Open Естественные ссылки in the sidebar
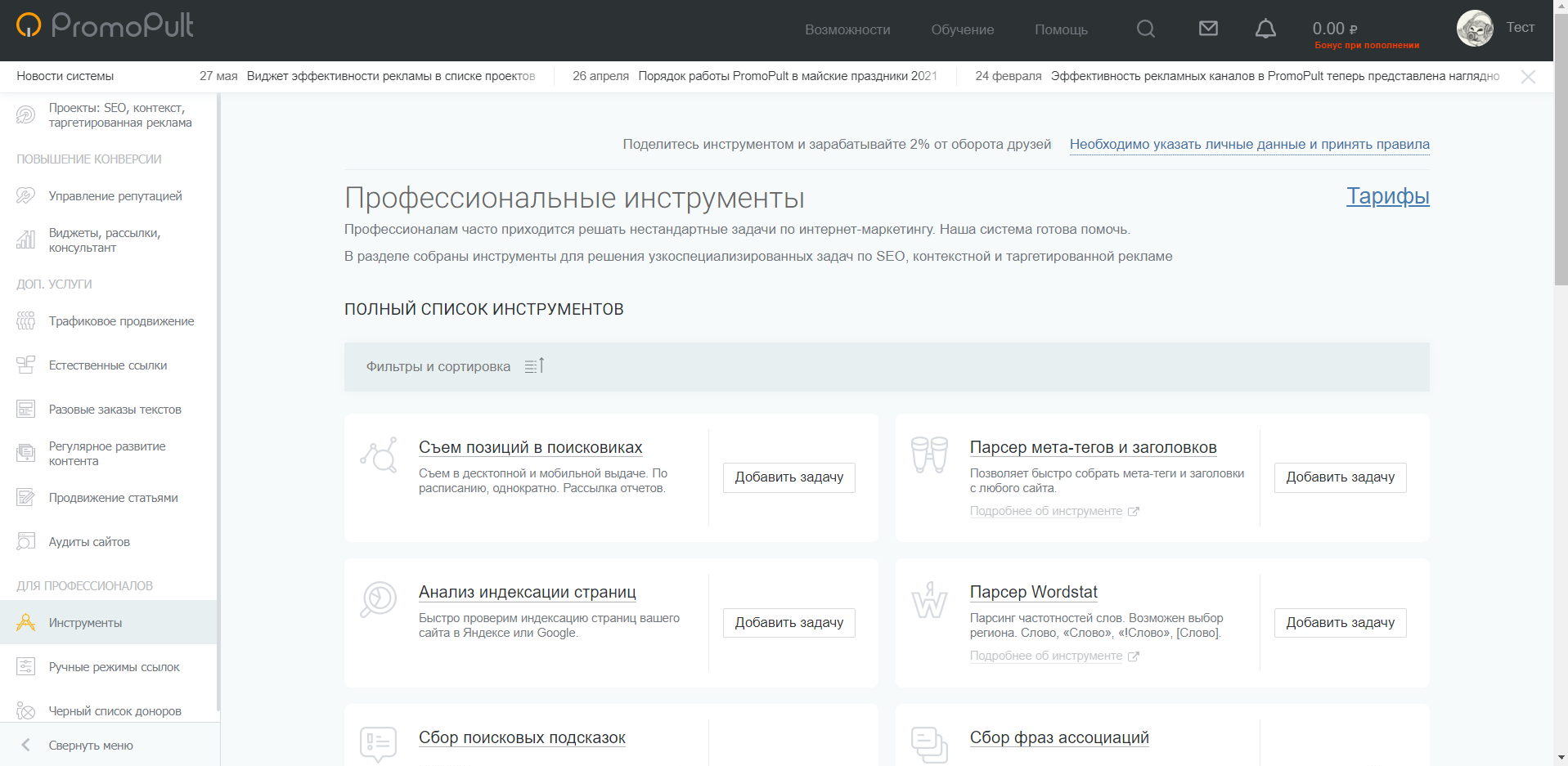1568x766 pixels. pos(108,365)
